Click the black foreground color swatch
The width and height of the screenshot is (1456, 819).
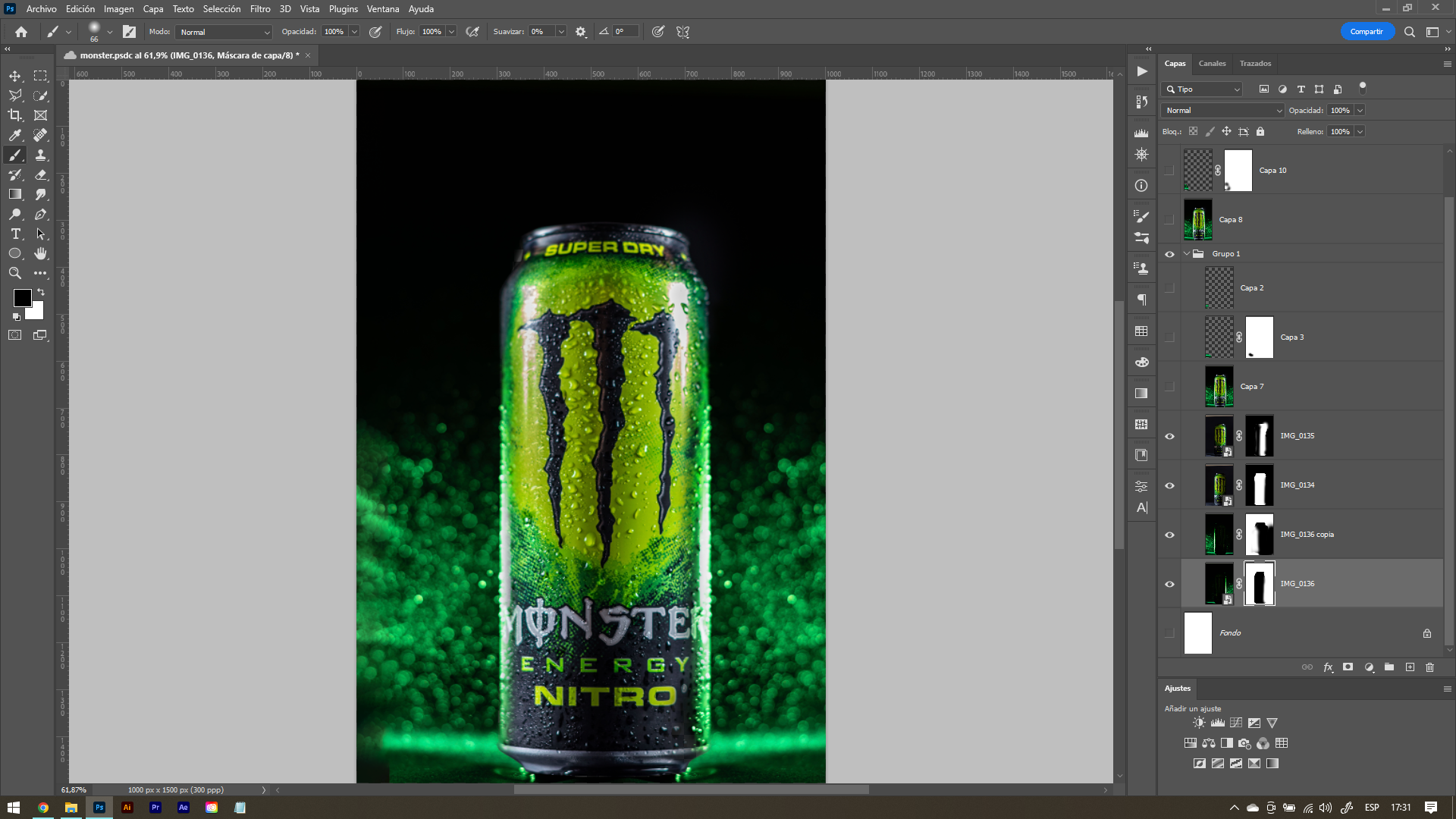22,298
